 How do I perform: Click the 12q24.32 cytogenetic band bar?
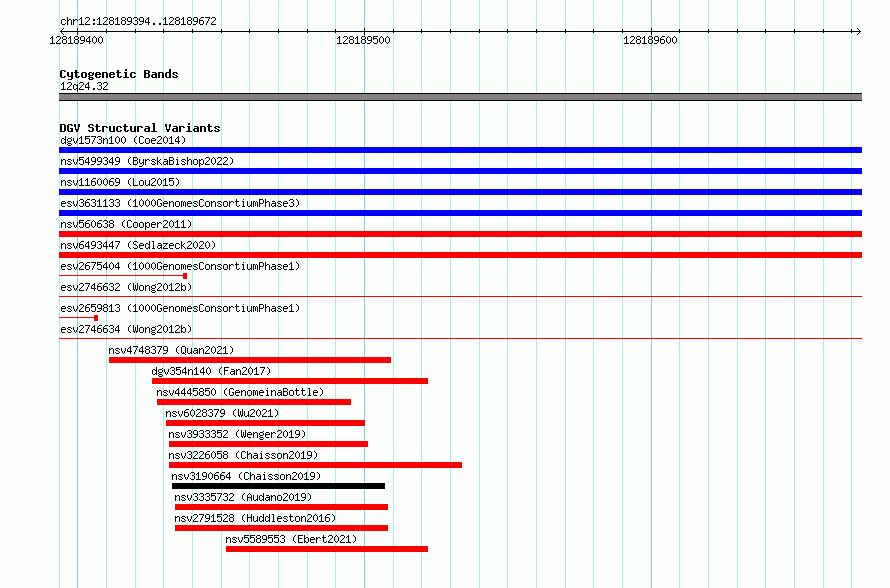[x=460, y=97]
